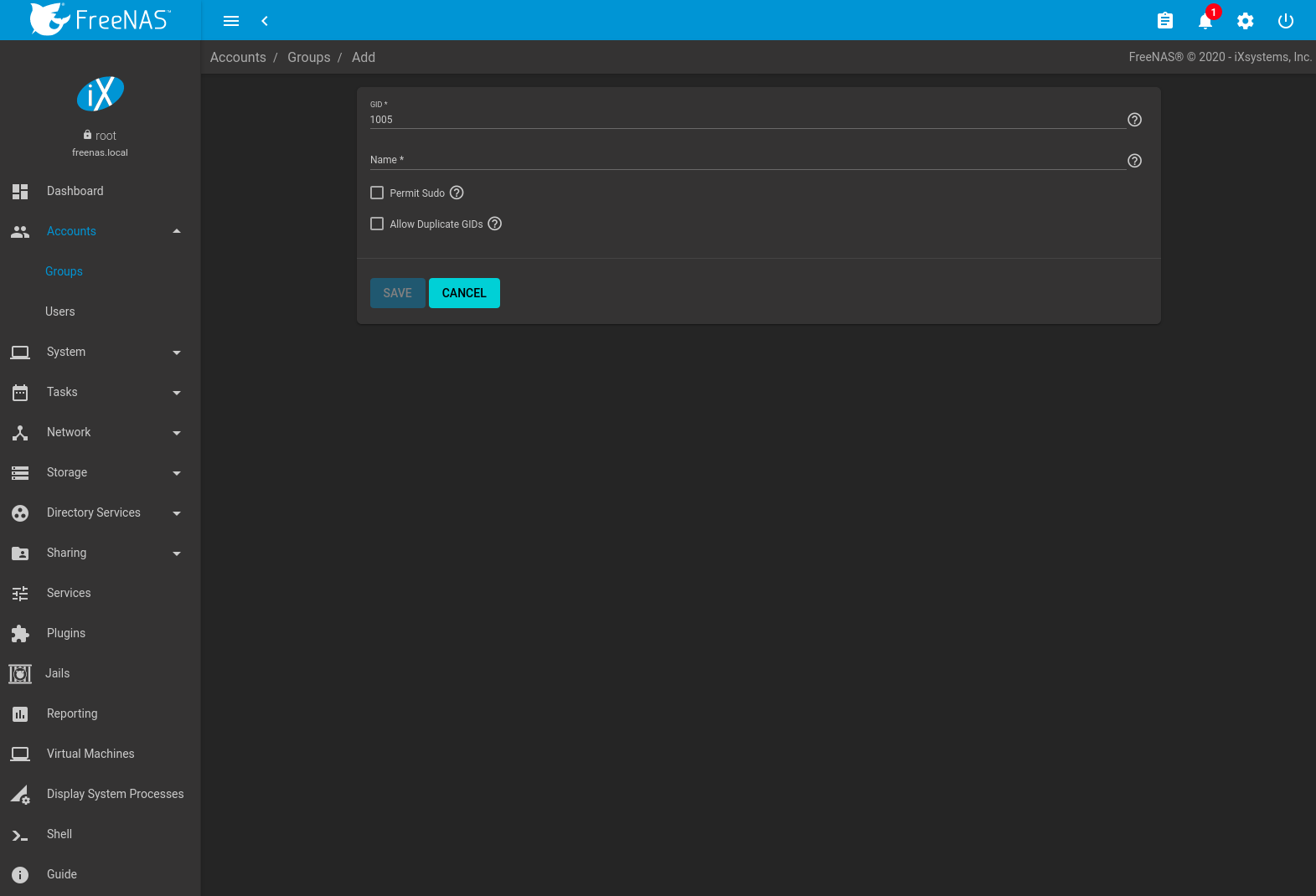Collapse sidebar with the back chevron

click(x=265, y=21)
